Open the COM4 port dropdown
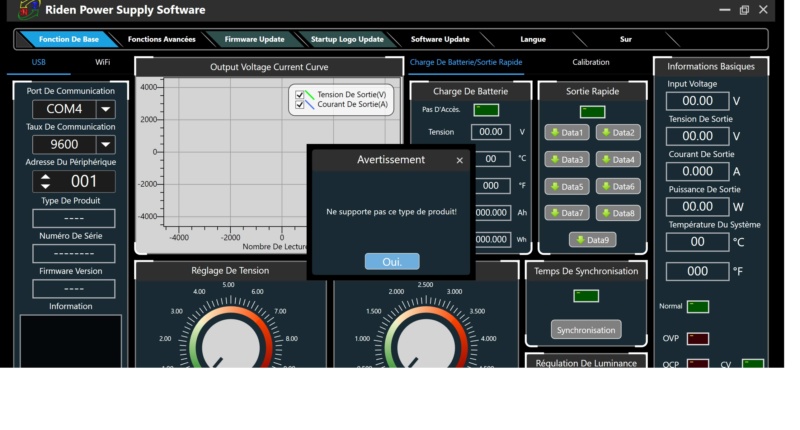Image resolution: width=800 pixels, height=430 pixels. pyautogui.click(x=106, y=109)
